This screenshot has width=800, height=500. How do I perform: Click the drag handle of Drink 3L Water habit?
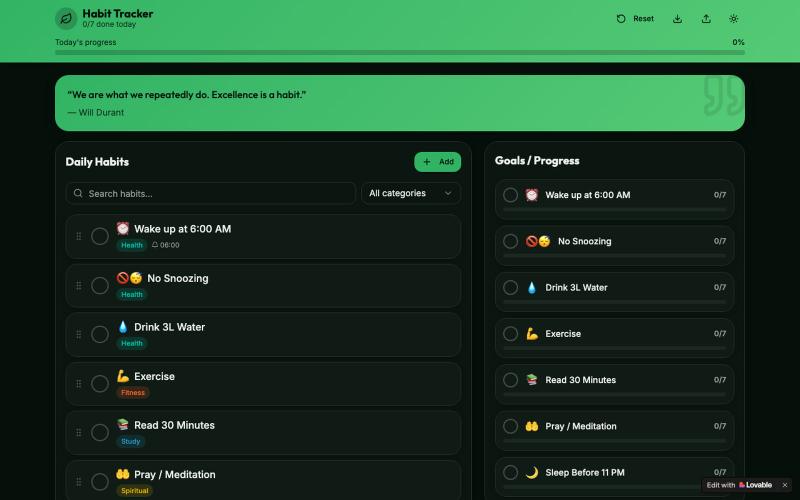pyautogui.click(x=79, y=335)
